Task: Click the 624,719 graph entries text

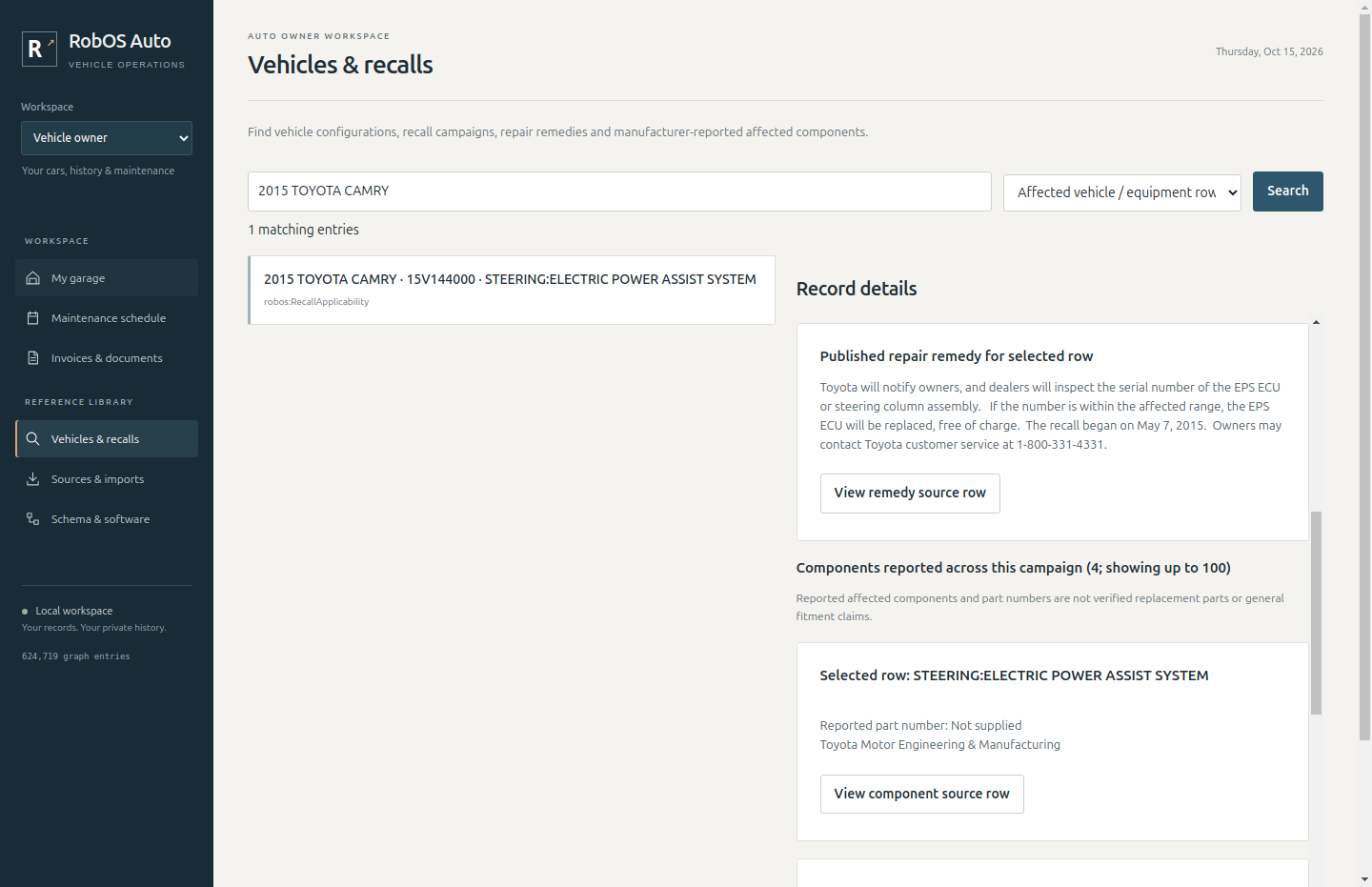Action: [x=76, y=656]
